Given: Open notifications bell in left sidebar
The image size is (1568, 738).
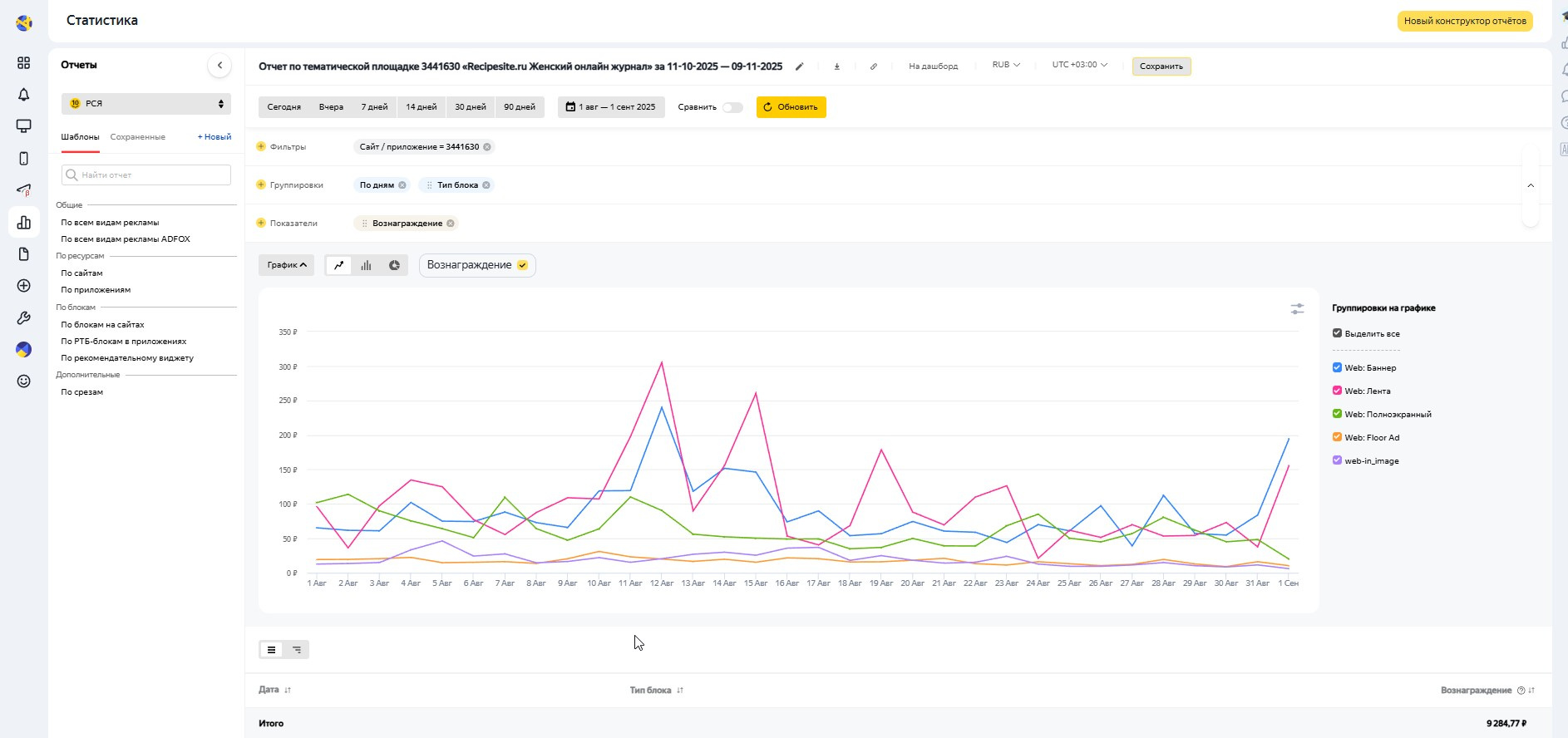Looking at the screenshot, I should tap(23, 95).
